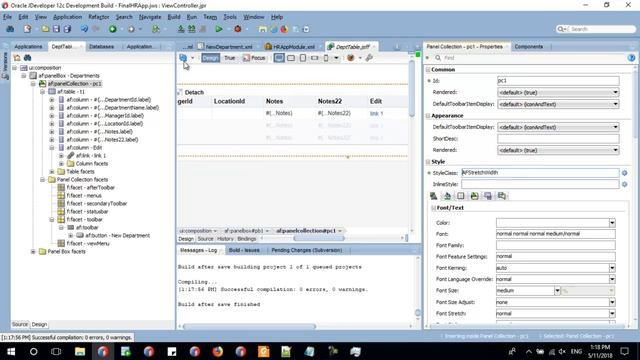
Task: Open Firefox from the Windows taskbar
Action: [x=218, y=351]
